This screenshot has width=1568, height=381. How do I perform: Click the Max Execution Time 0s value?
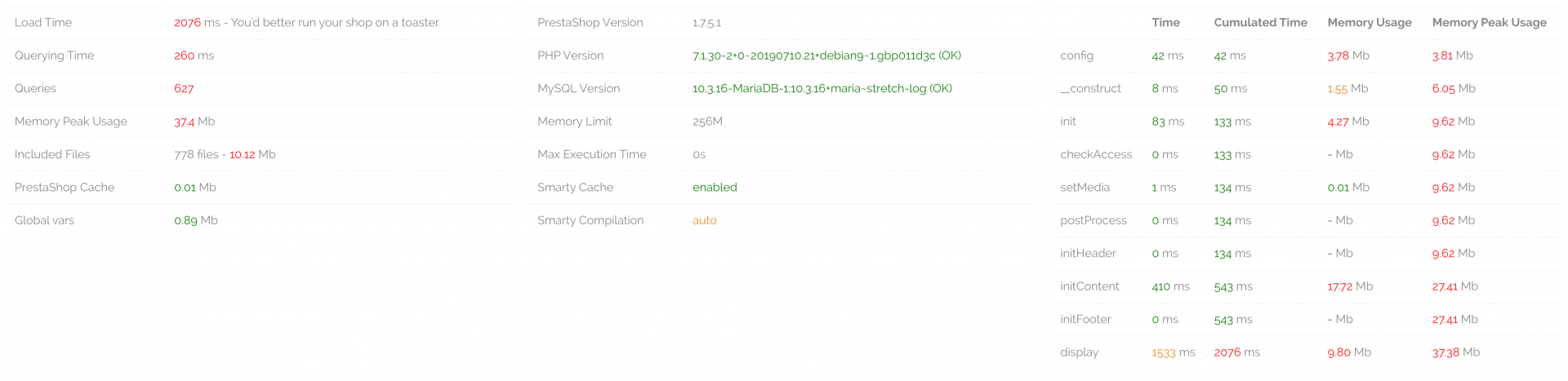pos(699,154)
